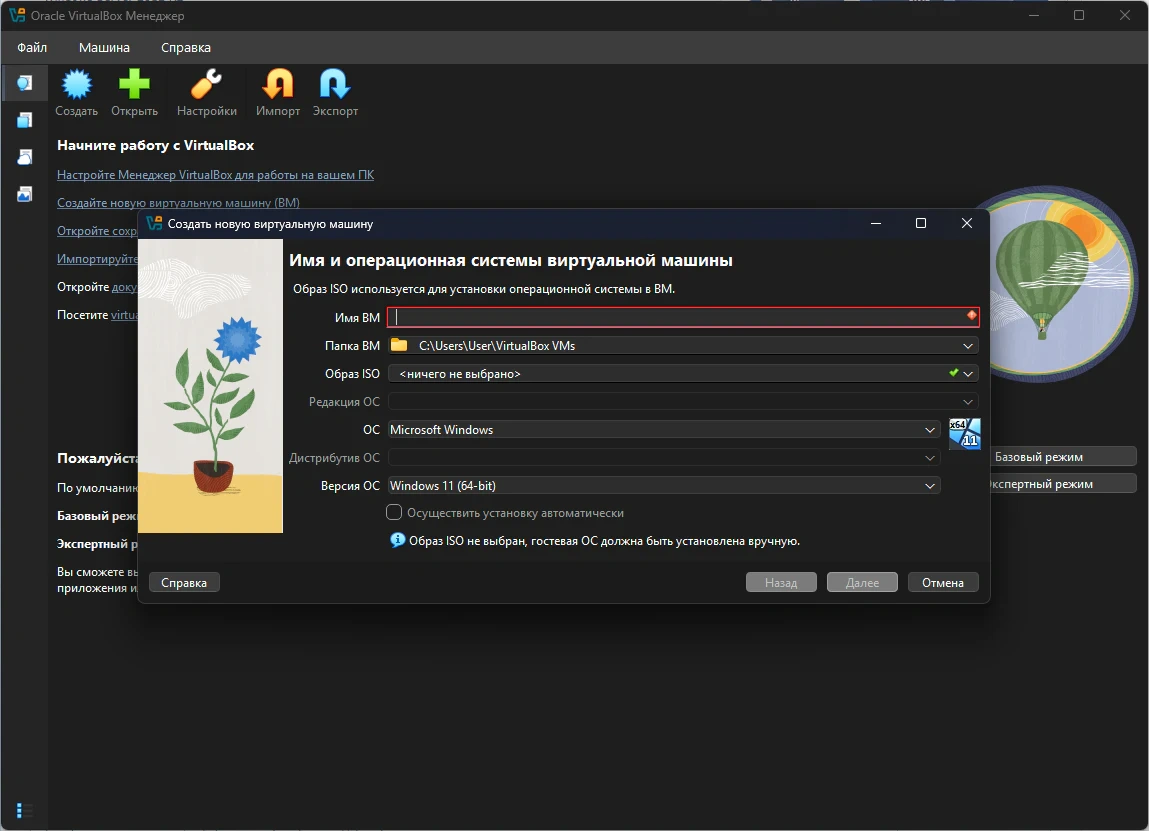Click the yellow folder icon in Папка ВМ
Viewport: 1149px width, 831px height.
[399, 345]
